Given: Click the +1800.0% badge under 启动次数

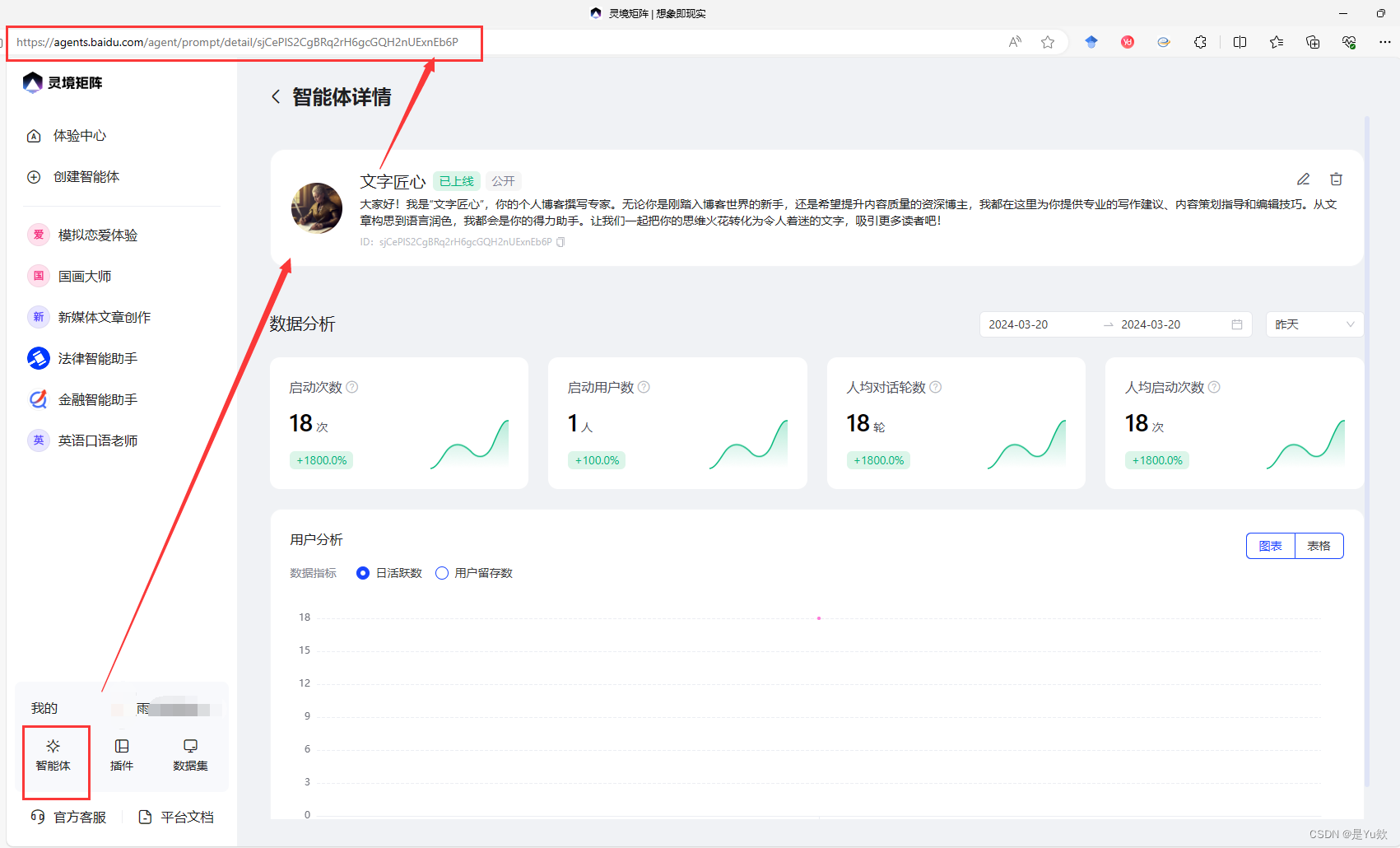Looking at the screenshot, I should pyautogui.click(x=322, y=460).
